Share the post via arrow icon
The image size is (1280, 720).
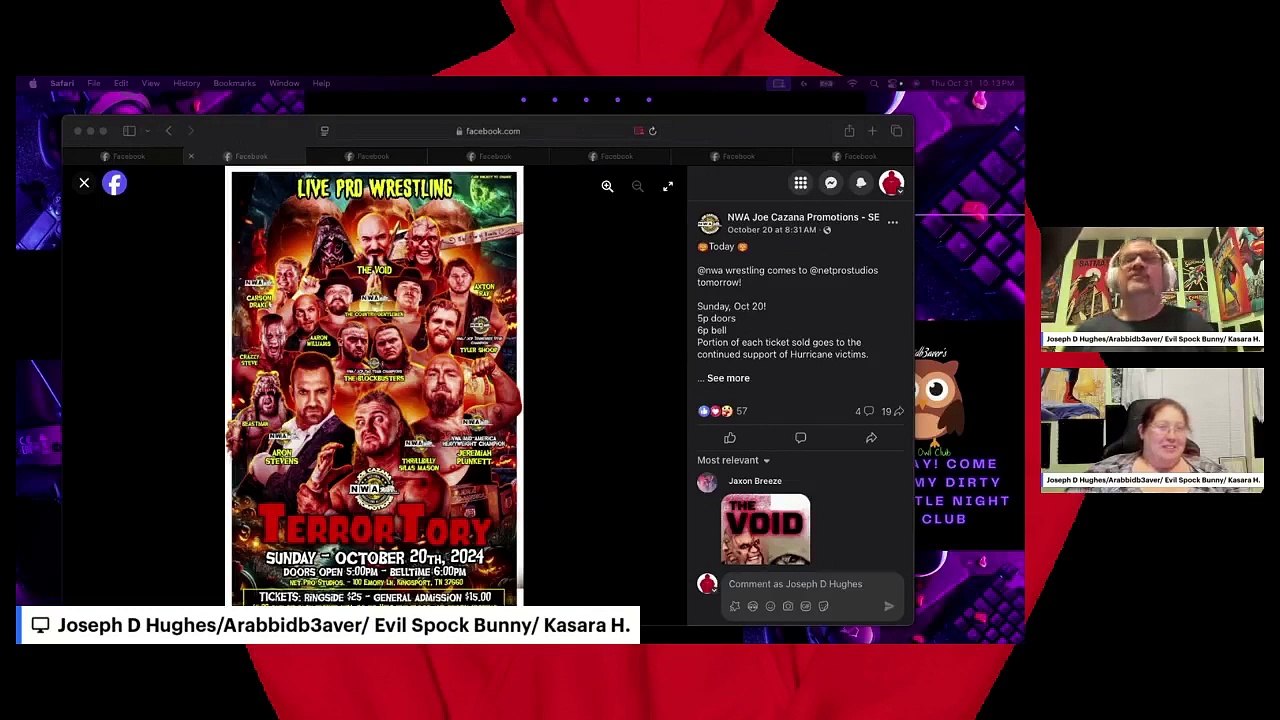pyautogui.click(x=871, y=438)
